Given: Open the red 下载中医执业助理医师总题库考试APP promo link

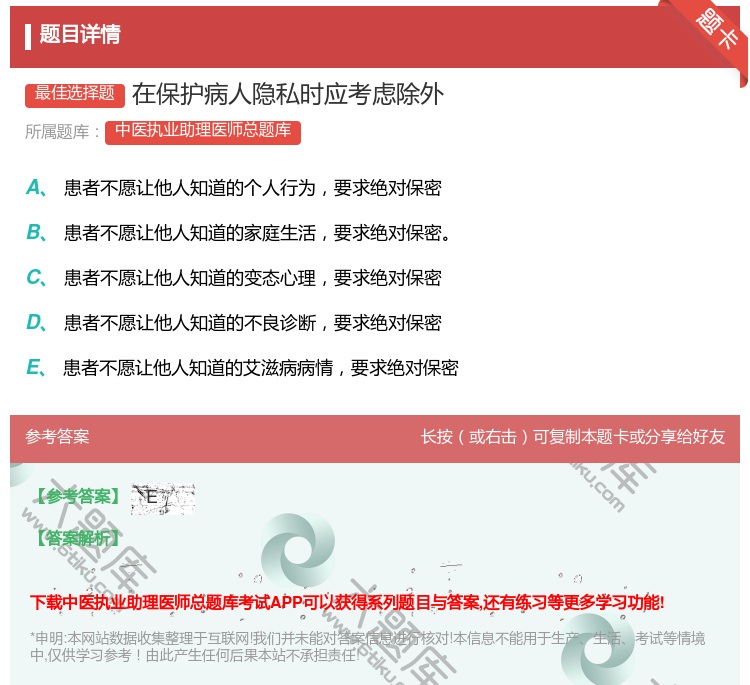Looking at the screenshot, I should point(347,602).
